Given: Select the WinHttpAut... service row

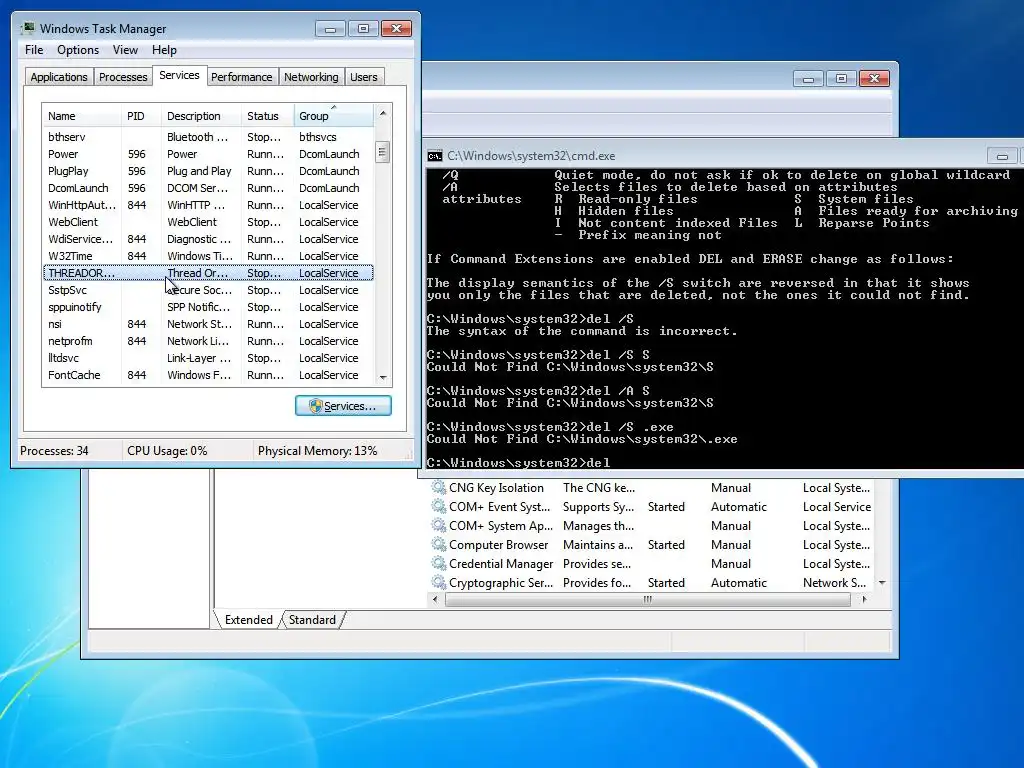Looking at the screenshot, I should pyautogui.click(x=208, y=205).
